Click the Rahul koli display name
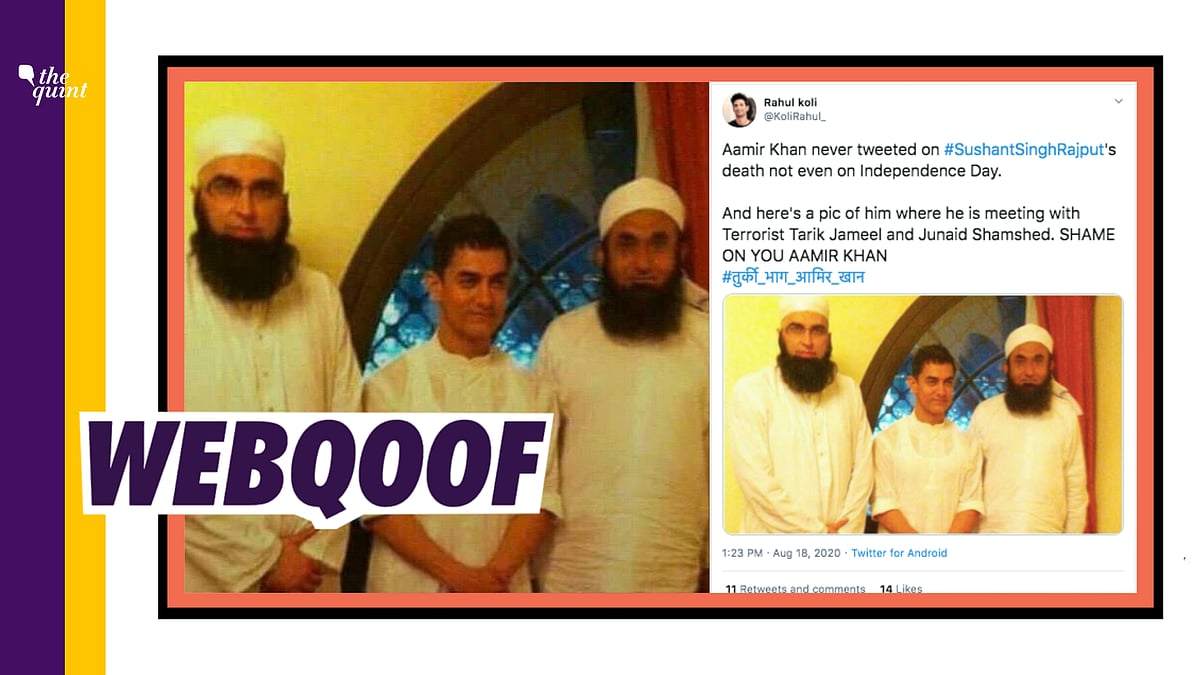Image resolution: width=1200 pixels, height=675 pixels. tap(790, 102)
